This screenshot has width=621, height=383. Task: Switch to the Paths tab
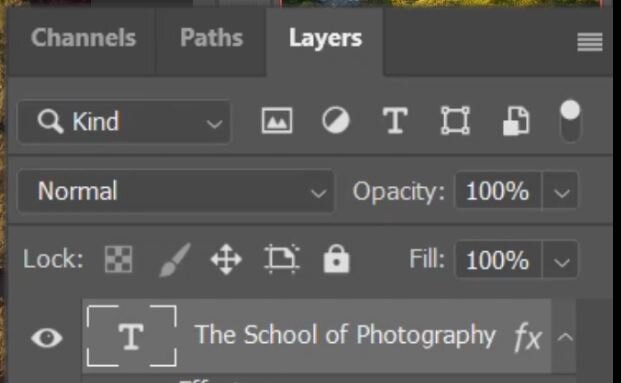(211, 38)
